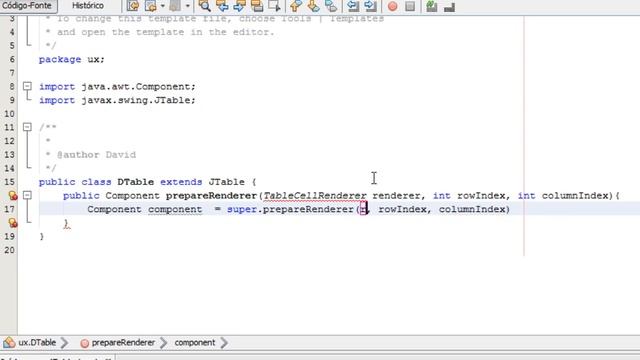Click the Find Next Occurrence icon

(240, 6)
